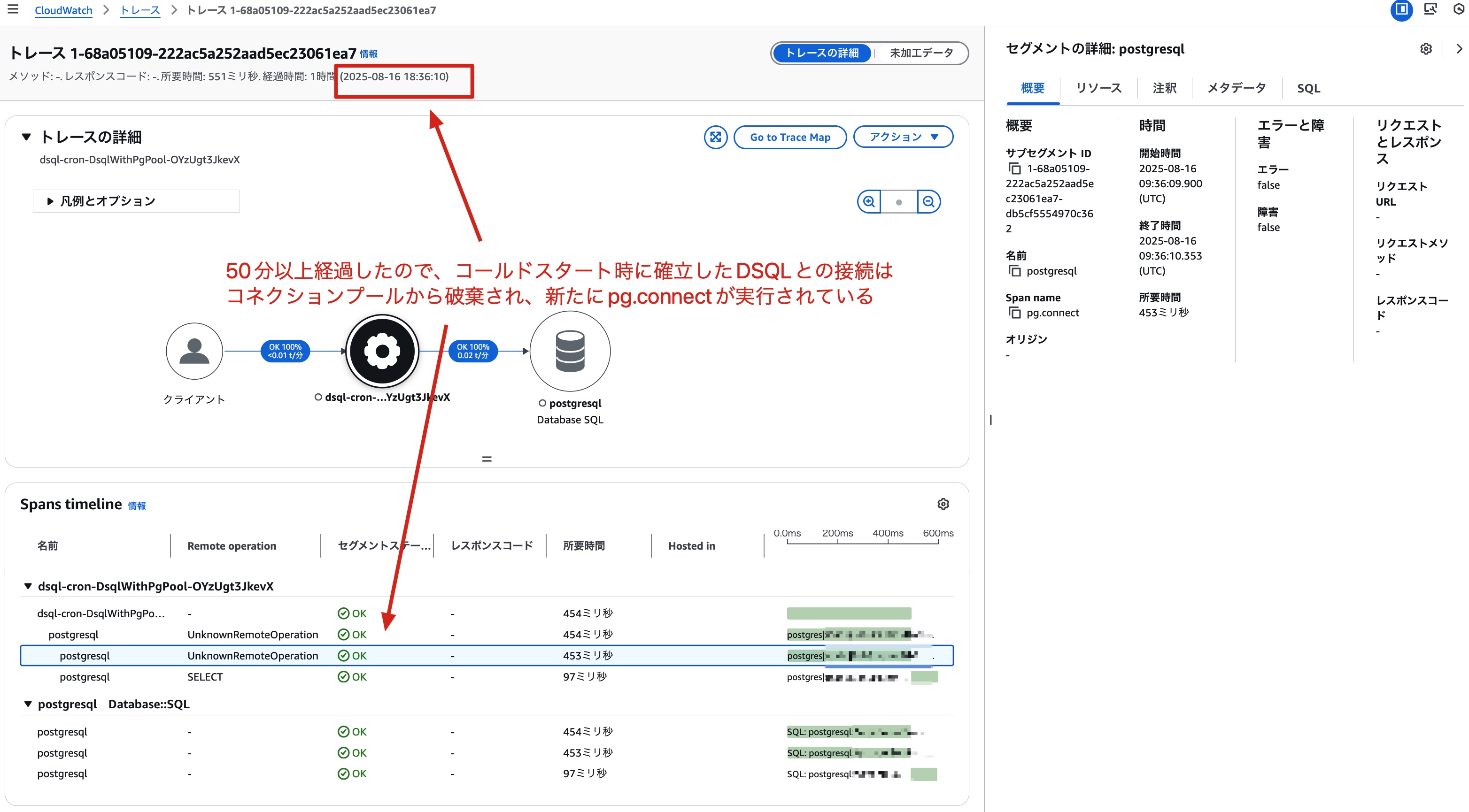
Task: Click the Remote operation column header
Action: pyautogui.click(x=232, y=546)
